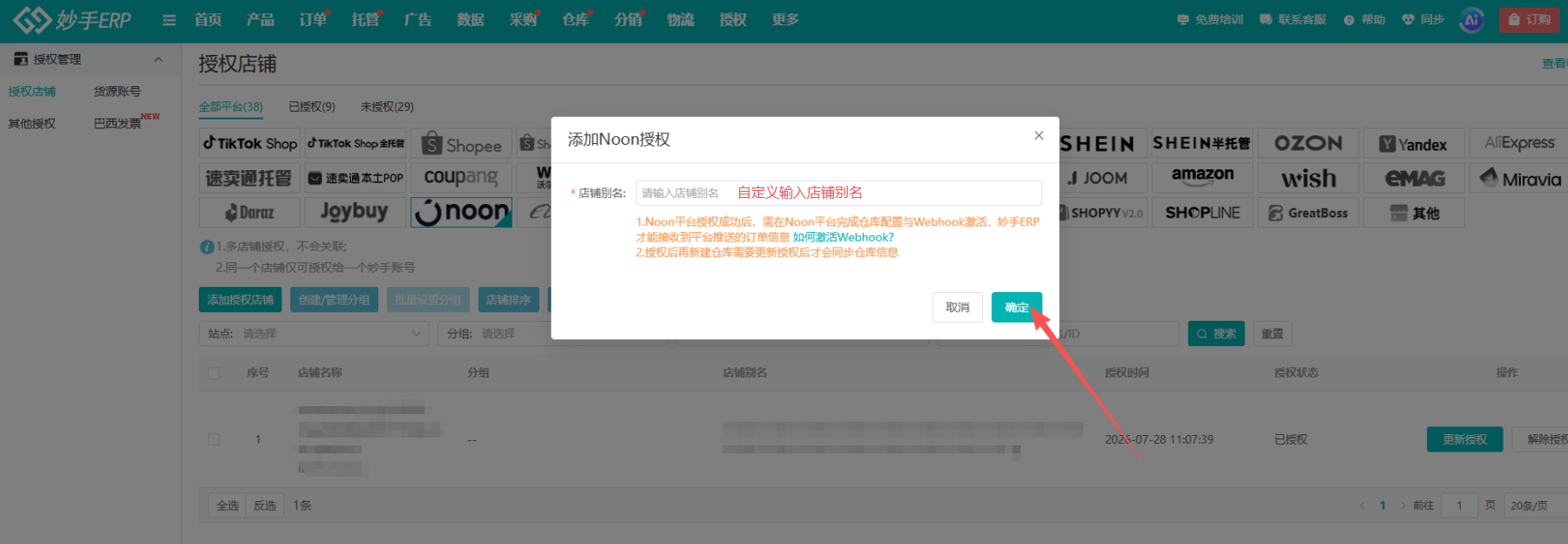
Task: Open the 分销 menu
Action: coord(628,19)
